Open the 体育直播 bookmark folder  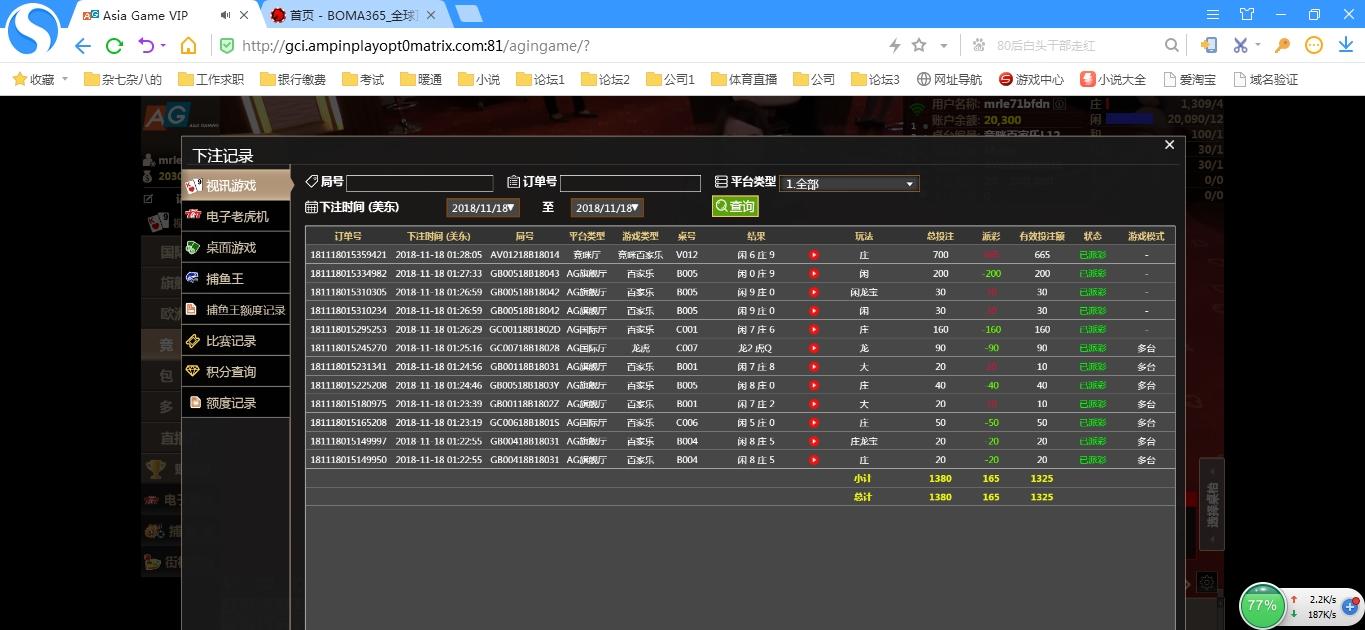pos(744,79)
